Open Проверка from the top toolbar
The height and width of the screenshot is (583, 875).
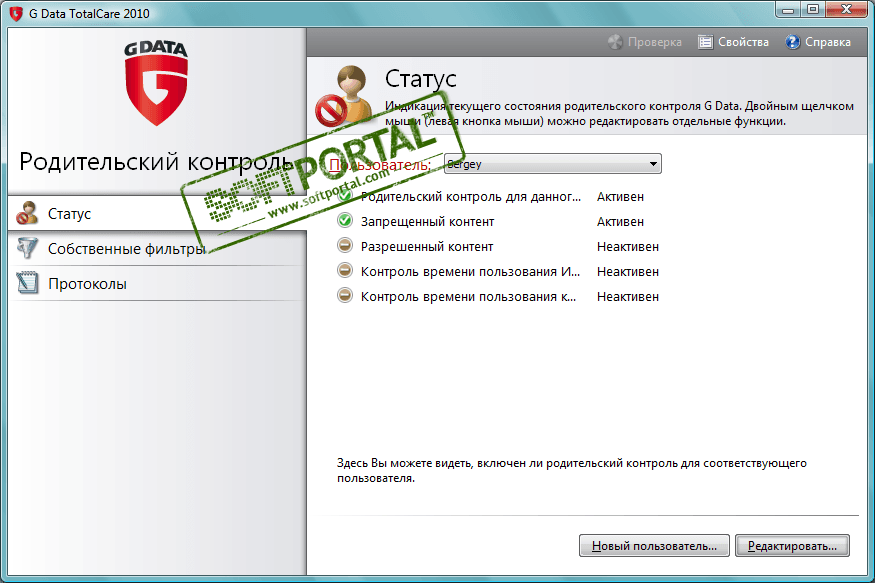pyautogui.click(x=645, y=42)
